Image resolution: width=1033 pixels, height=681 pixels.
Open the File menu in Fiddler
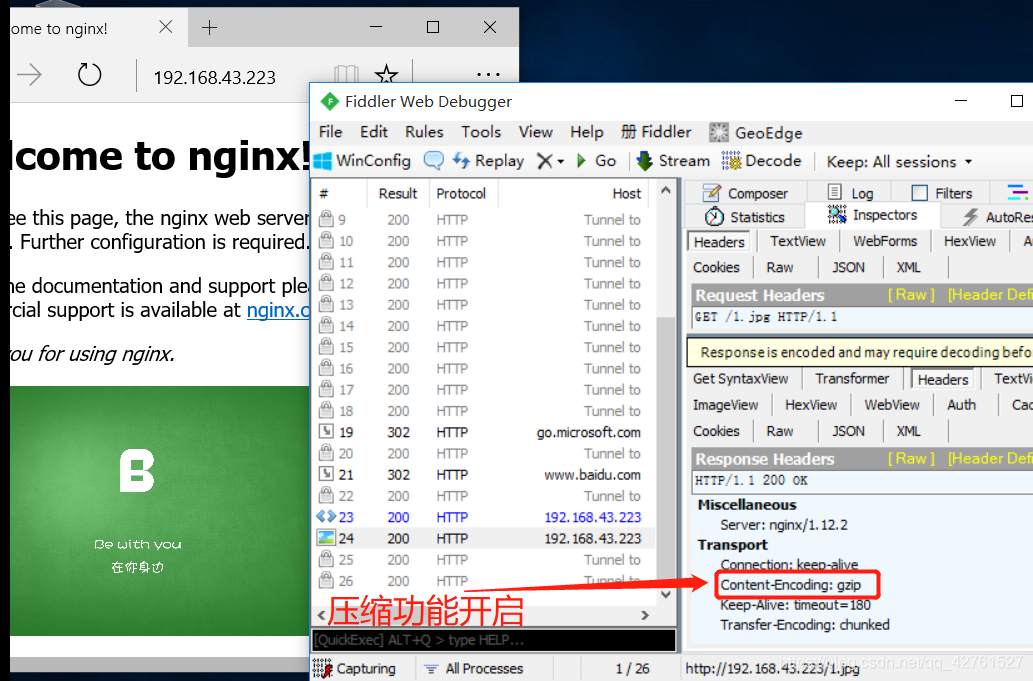click(x=330, y=132)
